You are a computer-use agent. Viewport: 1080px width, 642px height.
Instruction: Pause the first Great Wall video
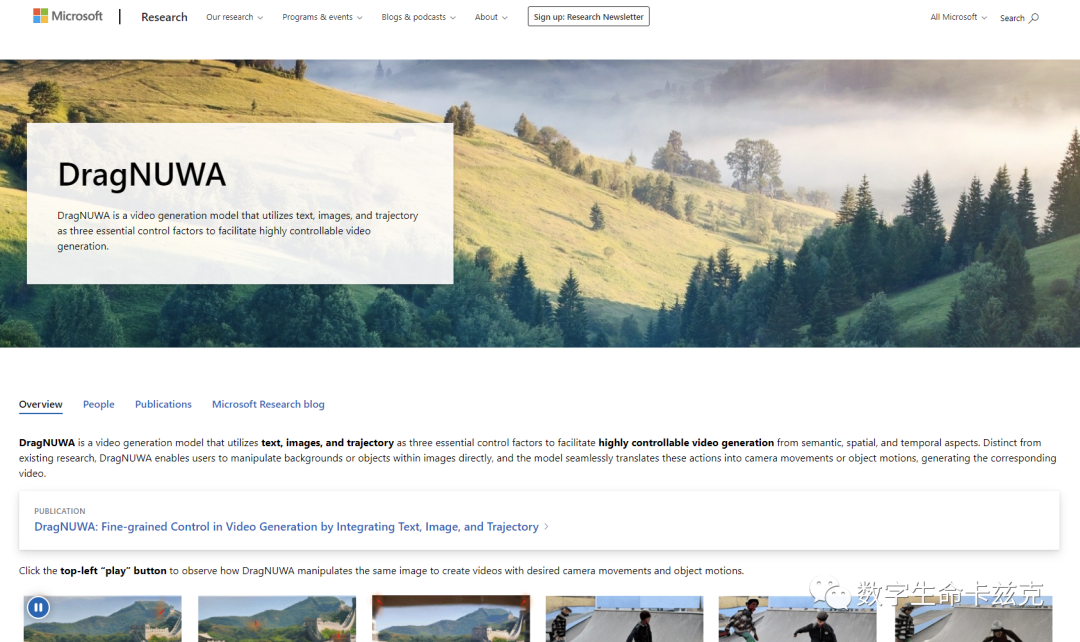[39, 607]
